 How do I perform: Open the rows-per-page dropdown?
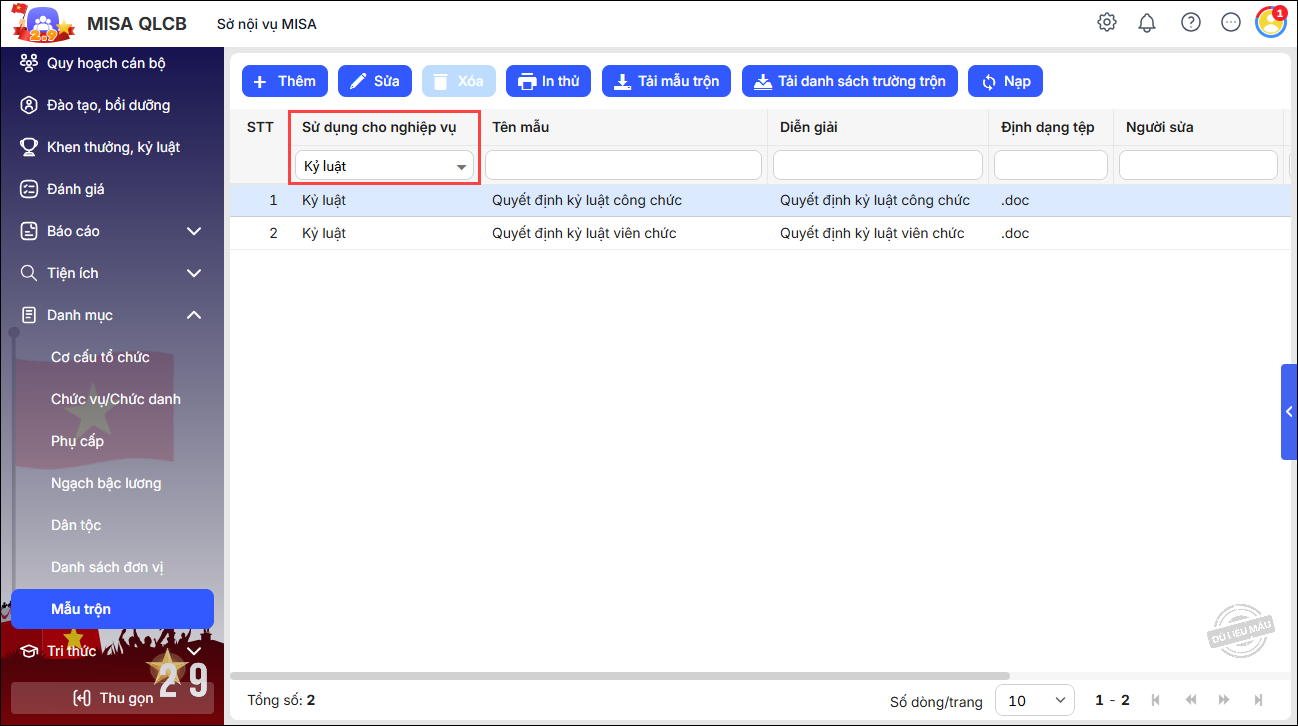point(1035,700)
